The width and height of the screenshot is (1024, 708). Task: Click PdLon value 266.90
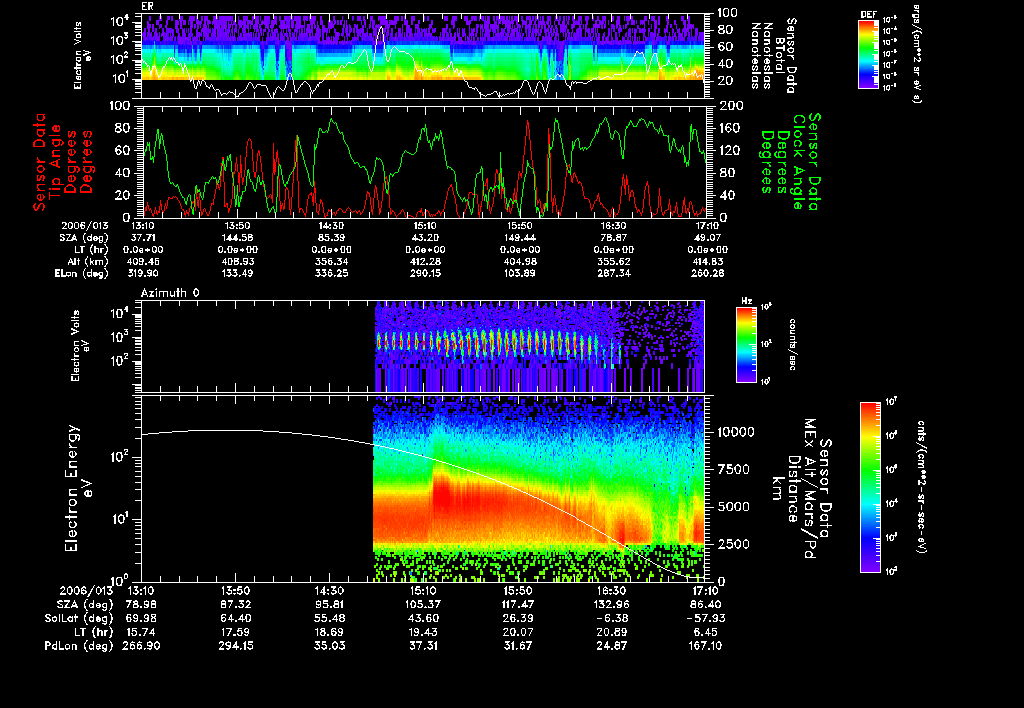141,645
